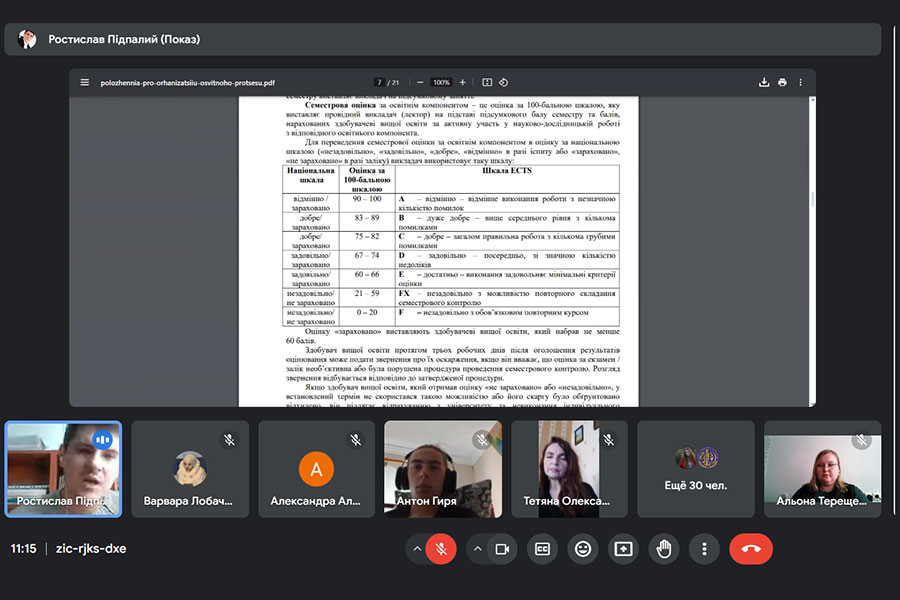The height and width of the screenshot is (600, 900).
Task: Print the PDF document
Action: tap(782, 82)
